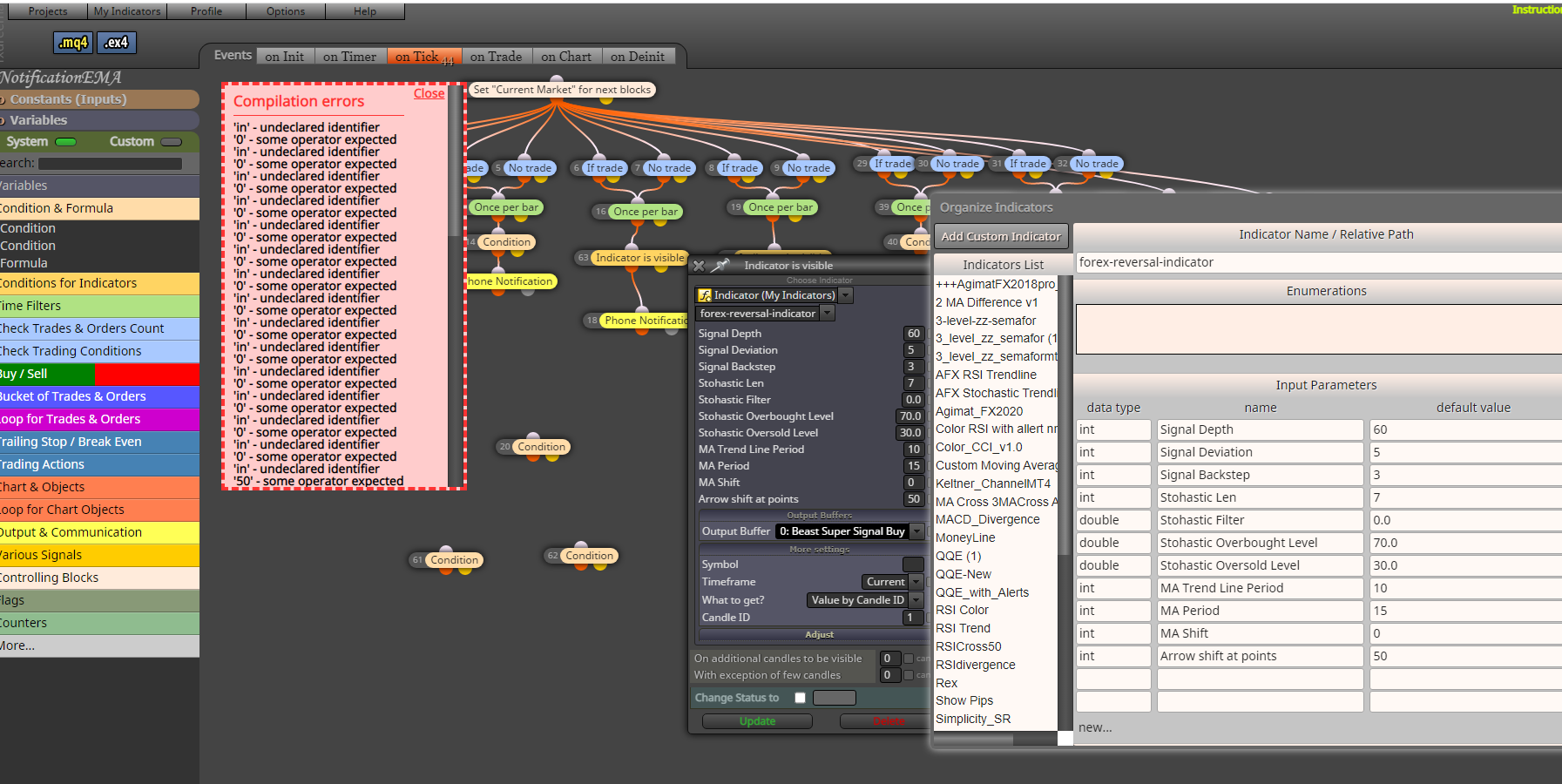Screen dimensions: 1562x784
Task: Open the Options menu
Action: (x=286, y=11)
